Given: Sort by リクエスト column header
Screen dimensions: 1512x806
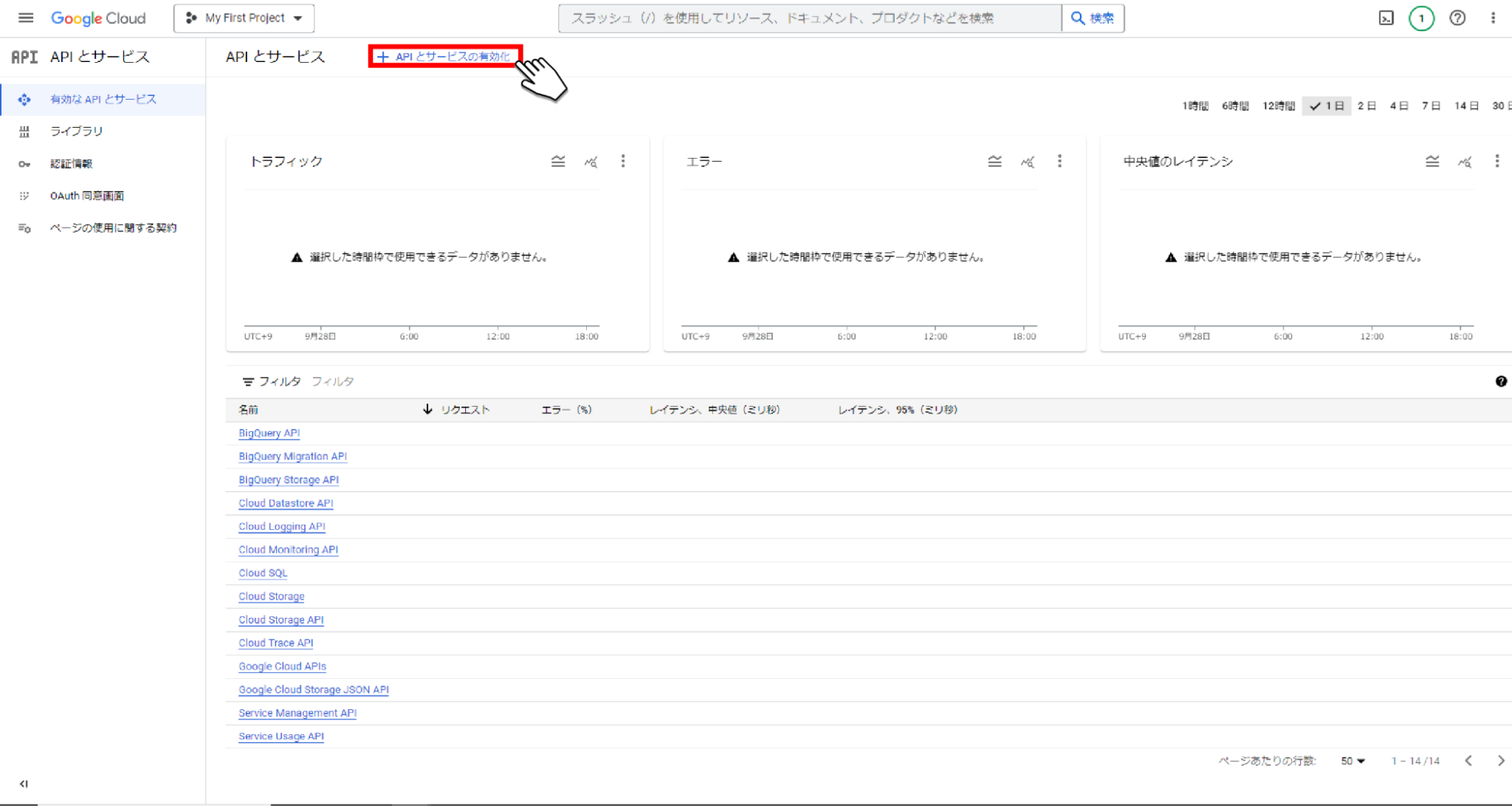Looking at the screenshot, I should [x=464, y=410].
